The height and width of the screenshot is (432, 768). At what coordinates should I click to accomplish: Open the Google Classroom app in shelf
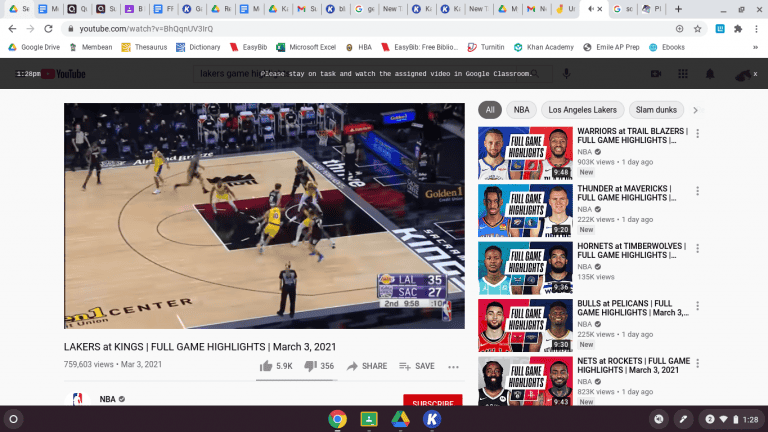coord(369,419)
